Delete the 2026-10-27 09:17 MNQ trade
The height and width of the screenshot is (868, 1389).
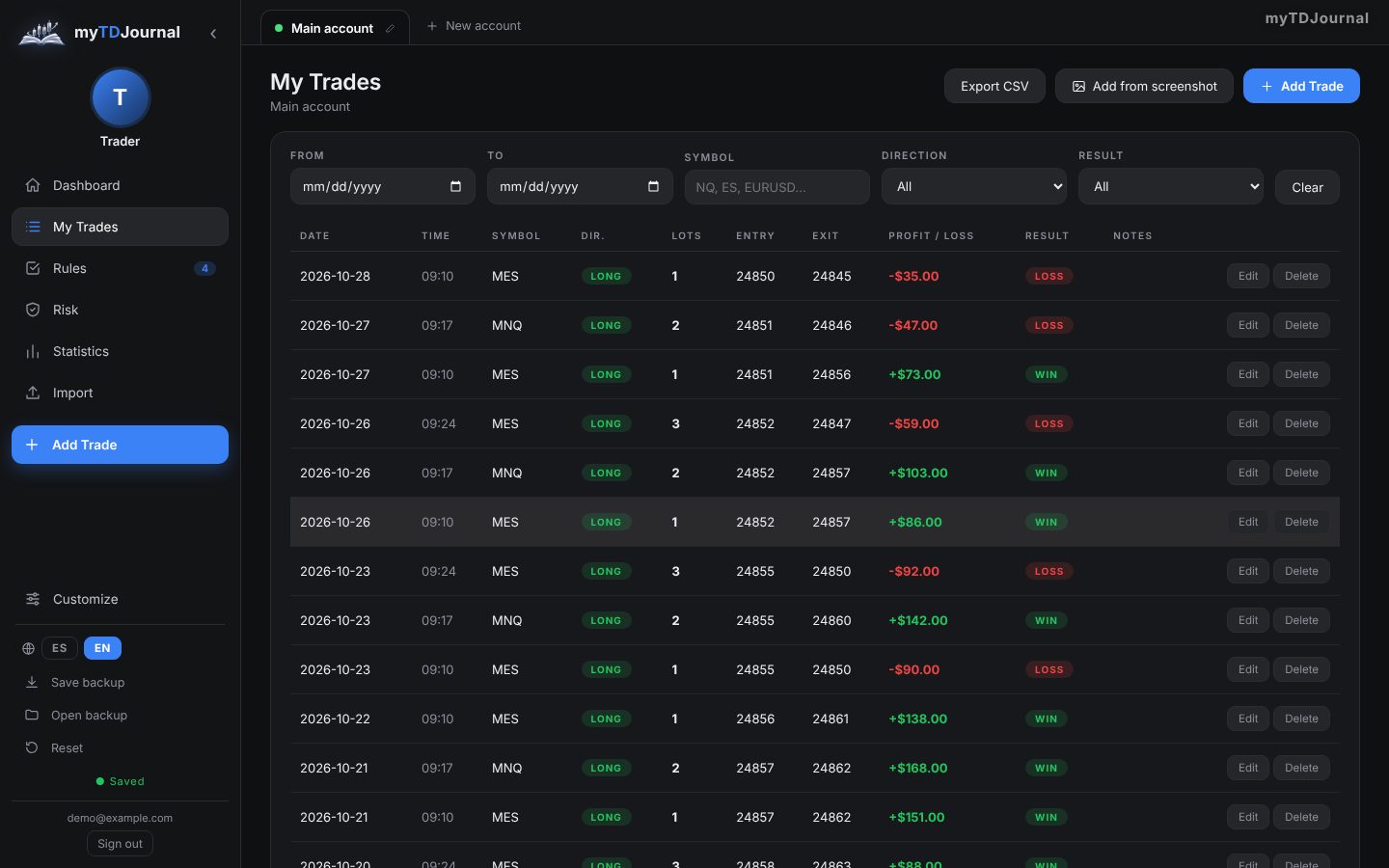pyautogui.click(x=1301, y=325)
